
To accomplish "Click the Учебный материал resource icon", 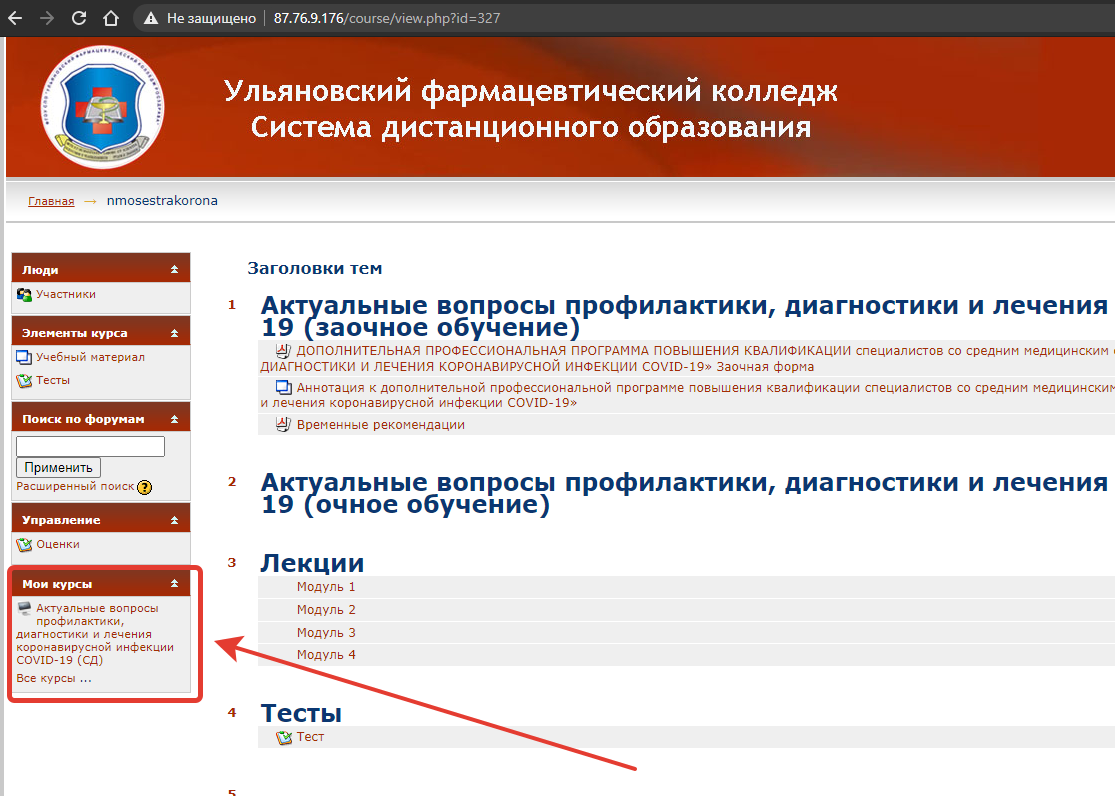I will (25, 358).
